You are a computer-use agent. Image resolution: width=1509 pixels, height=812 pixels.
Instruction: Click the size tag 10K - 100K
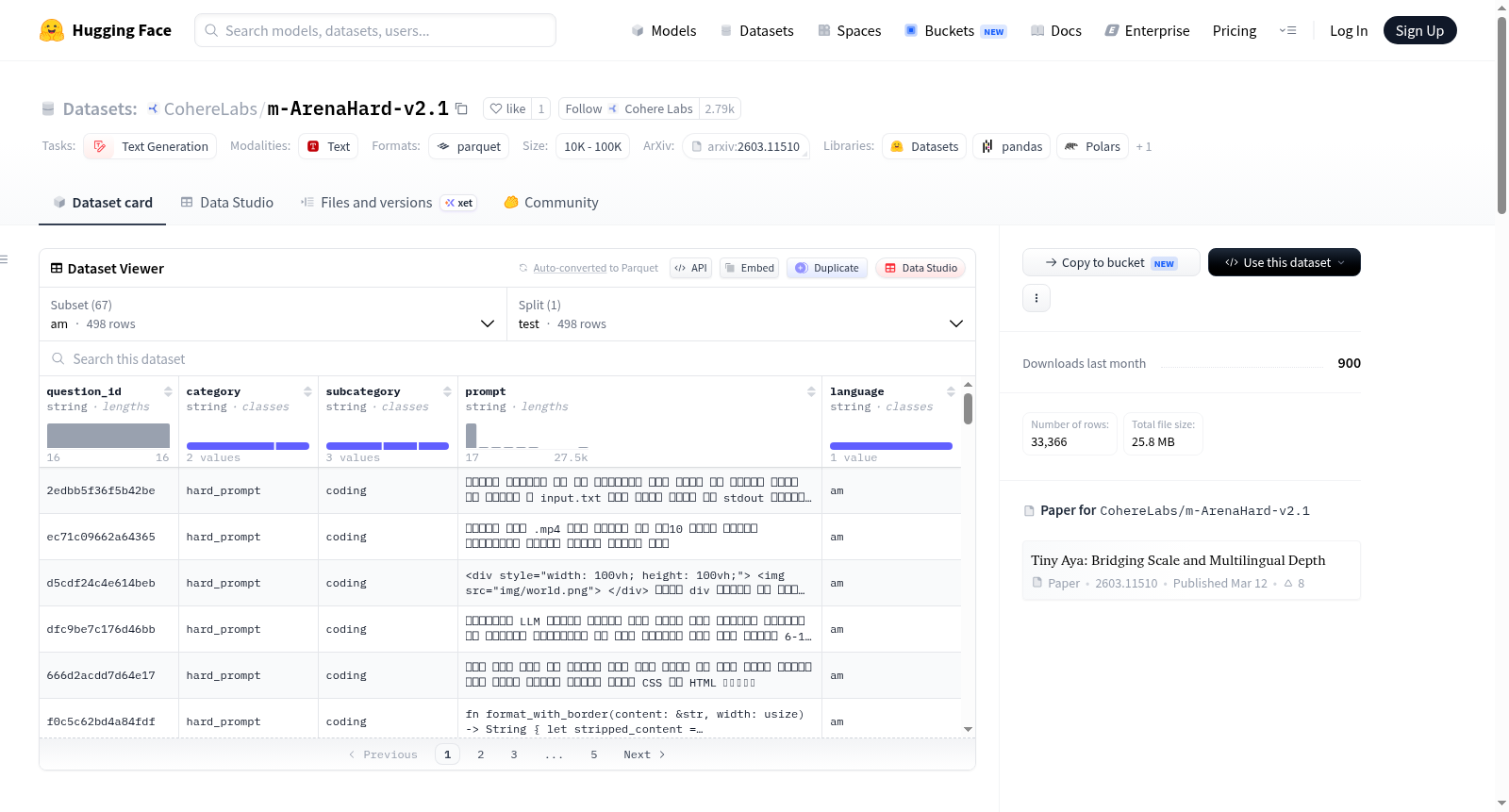pos(592,146)
